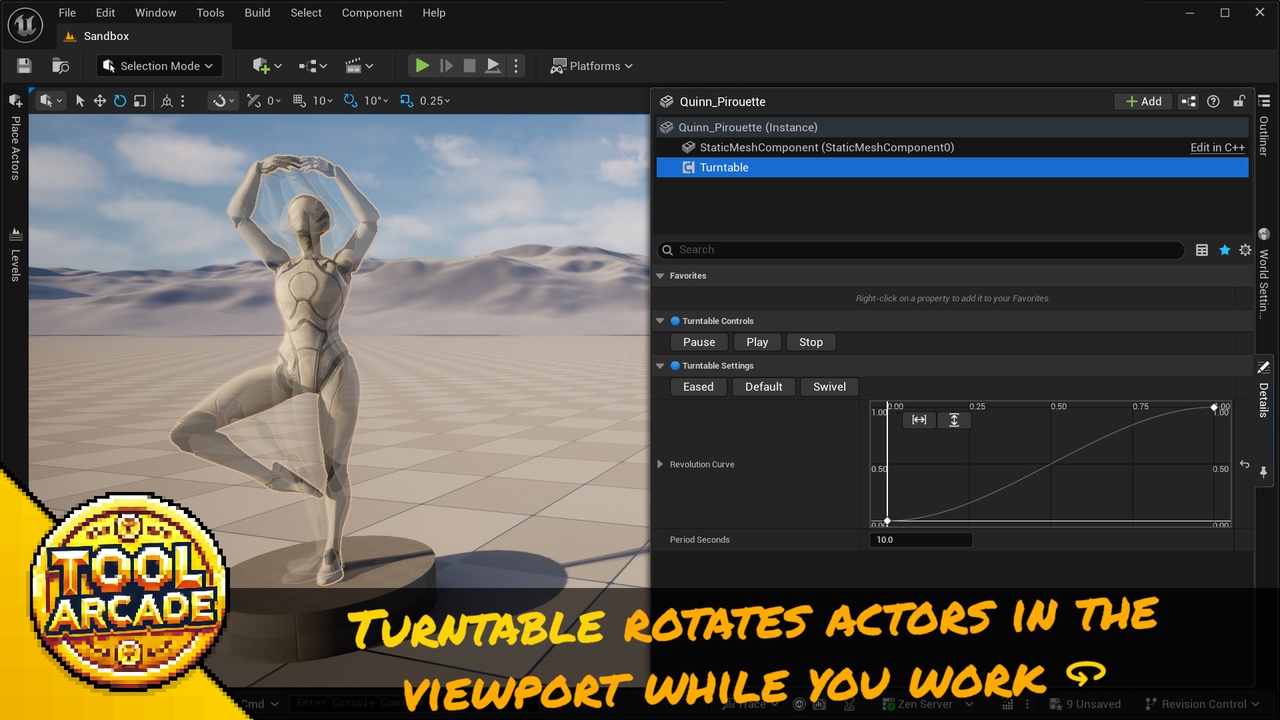Open the Build menu
The image size is (1280, 720).
click(x=257, y=13)
